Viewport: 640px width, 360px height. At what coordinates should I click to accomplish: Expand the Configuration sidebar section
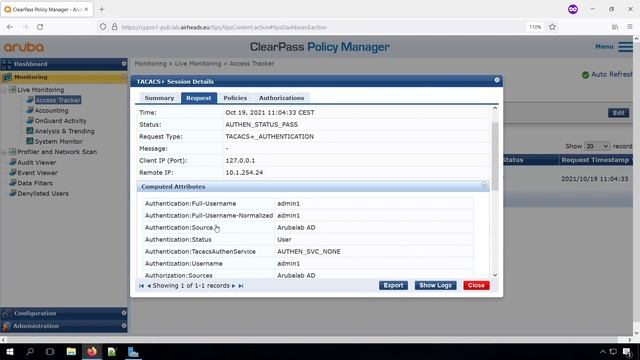[x=124, y=313]
